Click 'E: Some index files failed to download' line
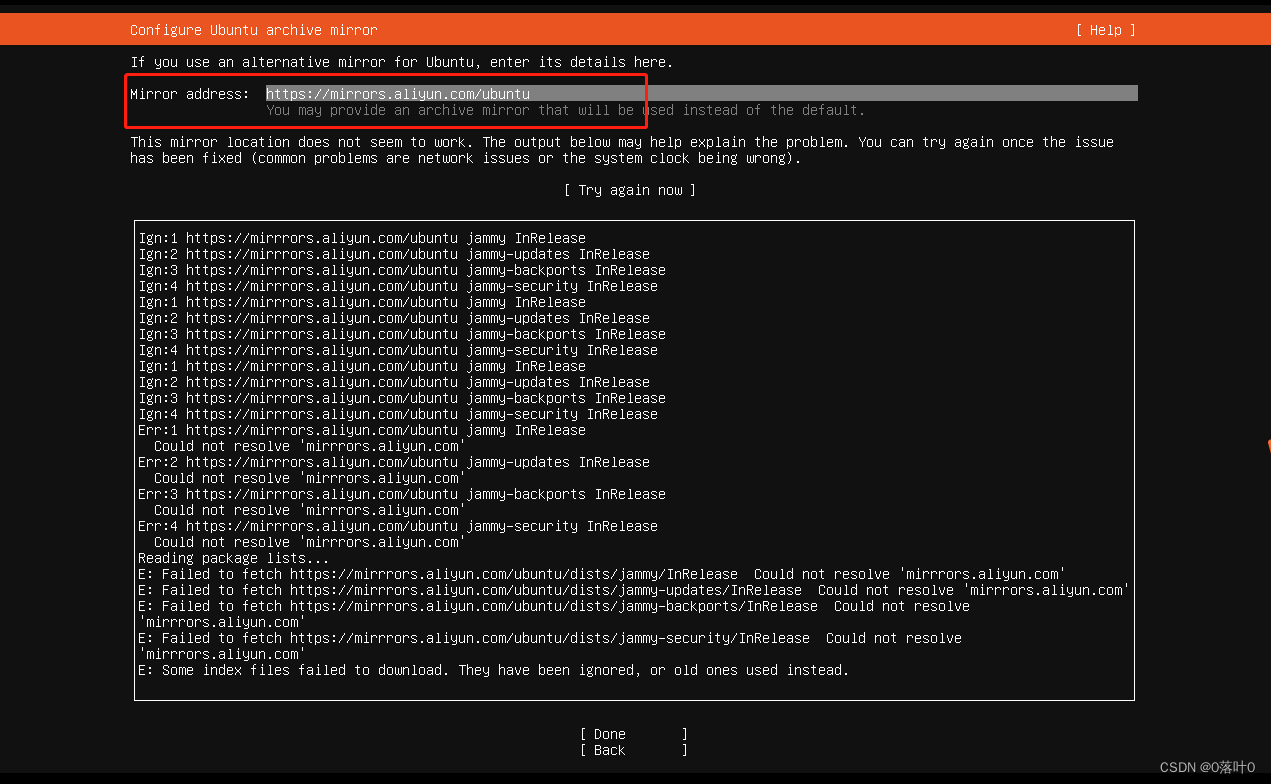This screenshot has width=1271, height=784. click(494, 670)
